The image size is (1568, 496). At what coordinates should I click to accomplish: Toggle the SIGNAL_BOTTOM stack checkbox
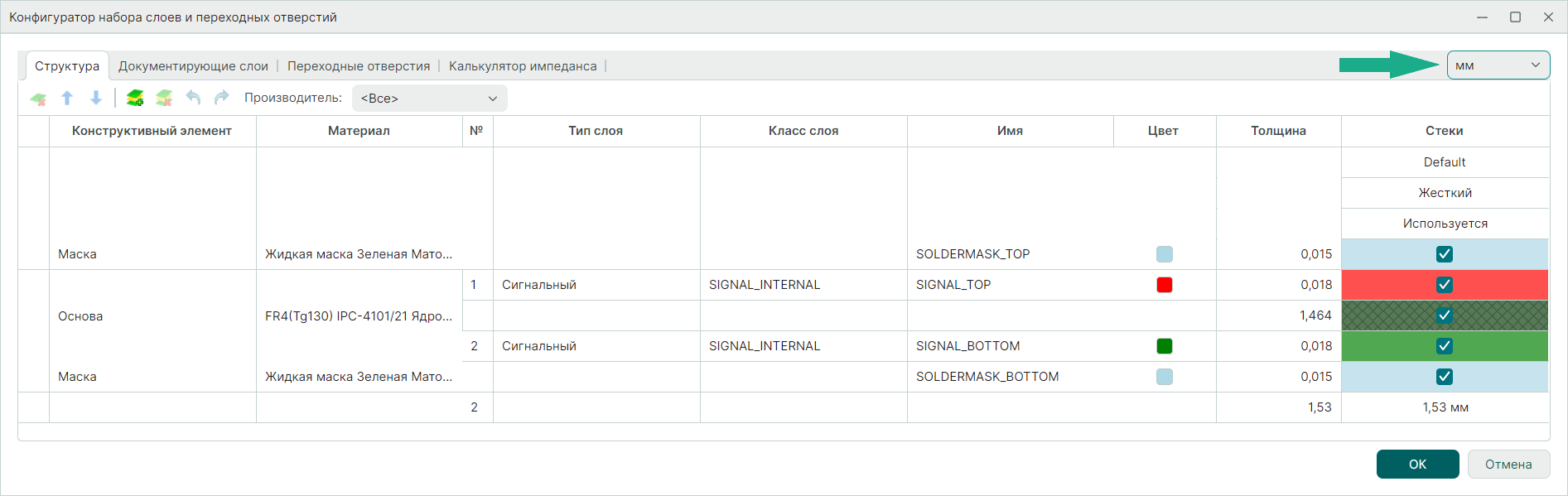[x=1444, y=346]
